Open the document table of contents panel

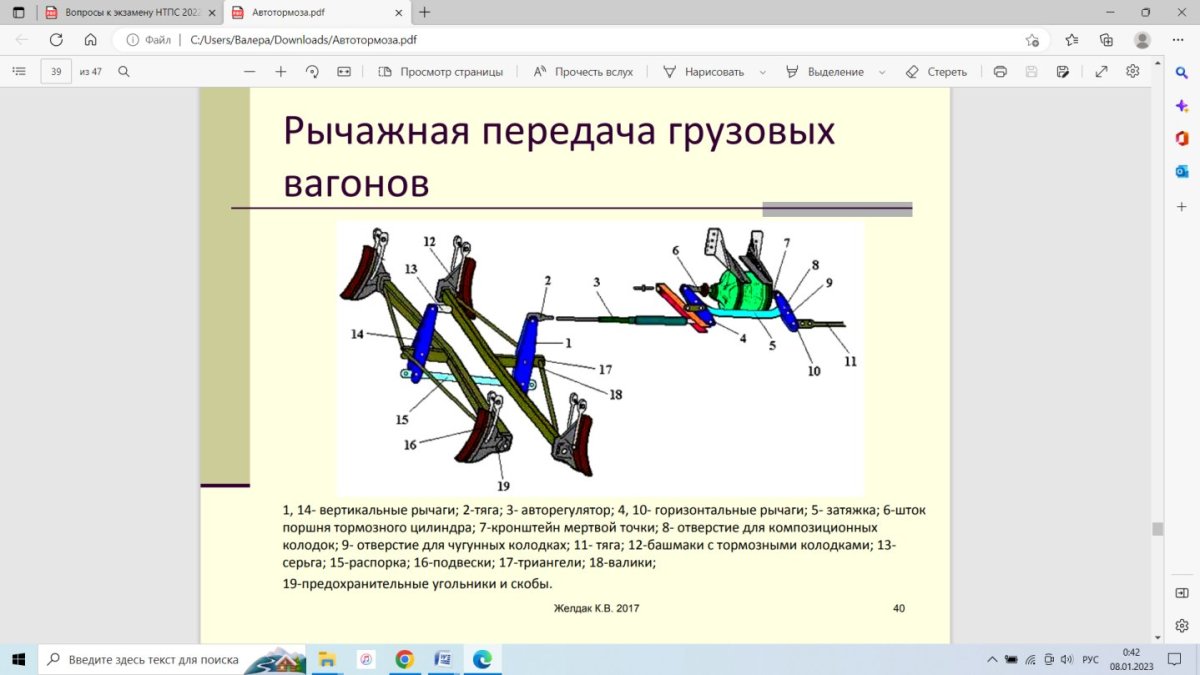tap(18, 71)
